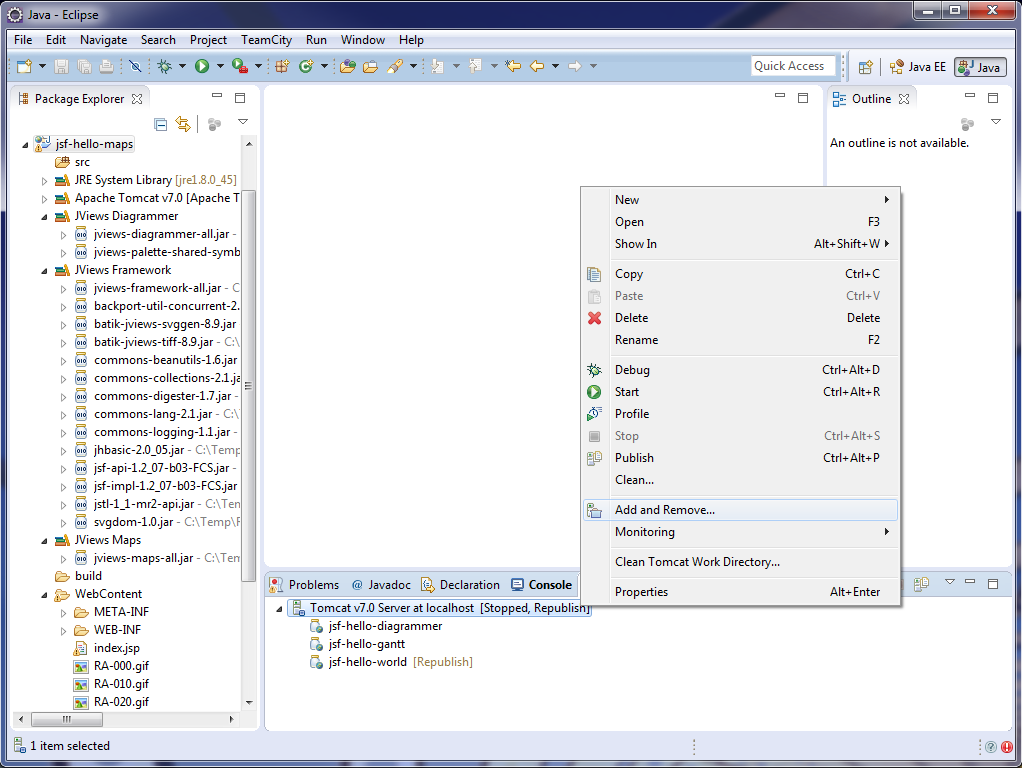This screenshot has height=768, width=1022.
Task: Click the New Java Package toolbar icon
Action: (282, 66)
